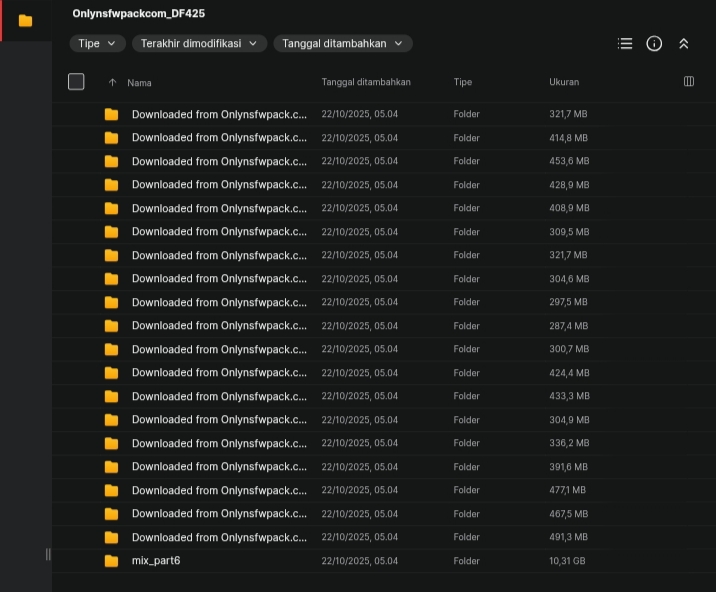
Task: Open the Terakhir dimodifikasi filter dropdown
Action: (x=199, y=44)
